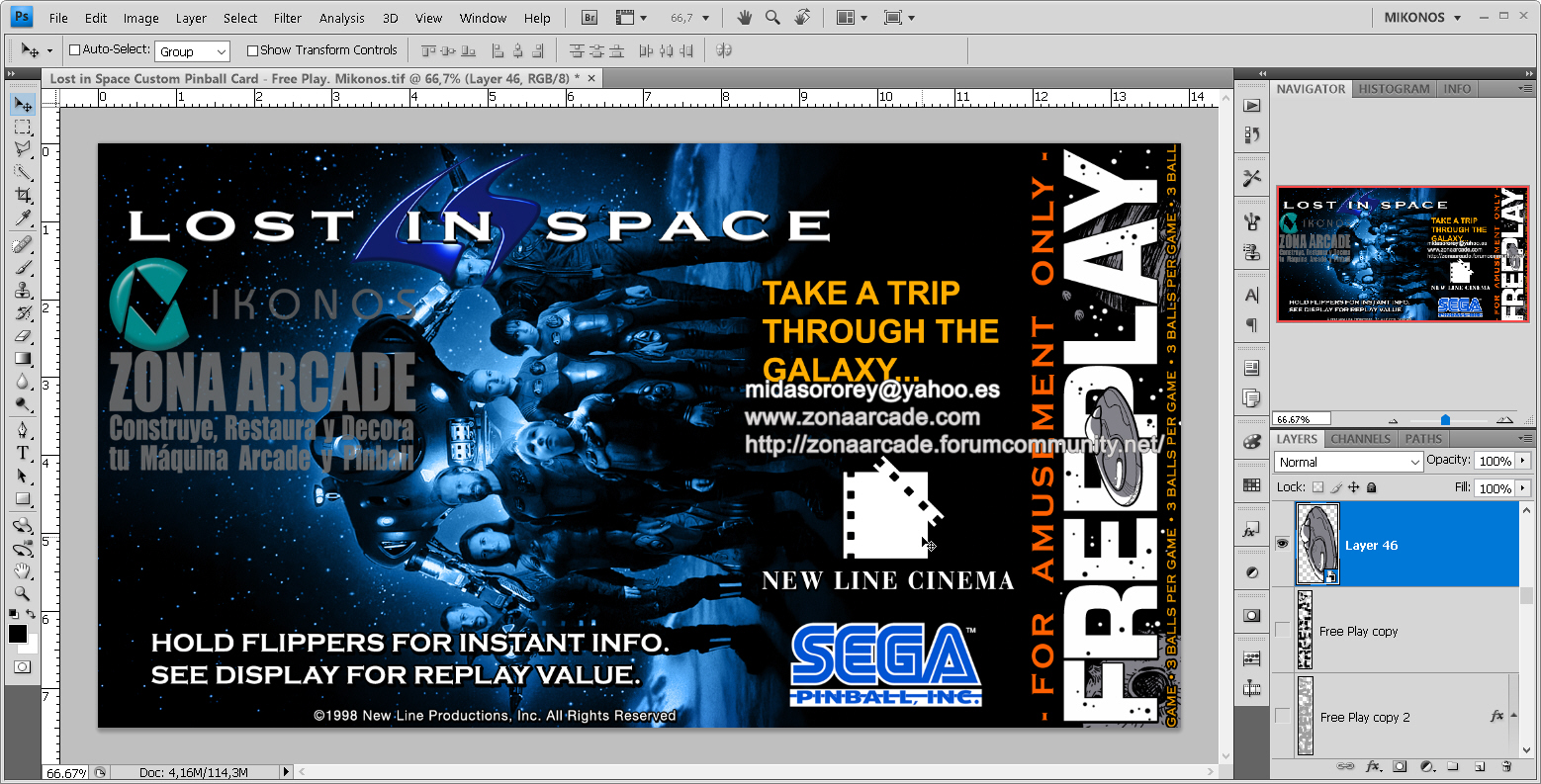Select the Healing Brush tool
Screen dimensions: 1541x784
pyautogui.click(x=23, y=245)
